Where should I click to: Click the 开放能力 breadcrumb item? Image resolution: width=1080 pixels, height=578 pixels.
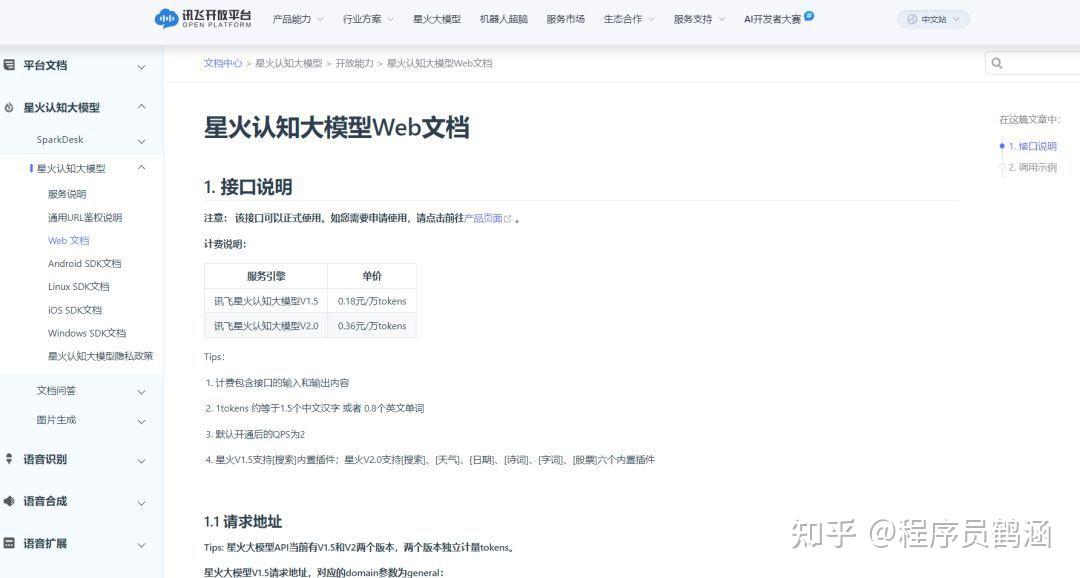coord(354,63)
